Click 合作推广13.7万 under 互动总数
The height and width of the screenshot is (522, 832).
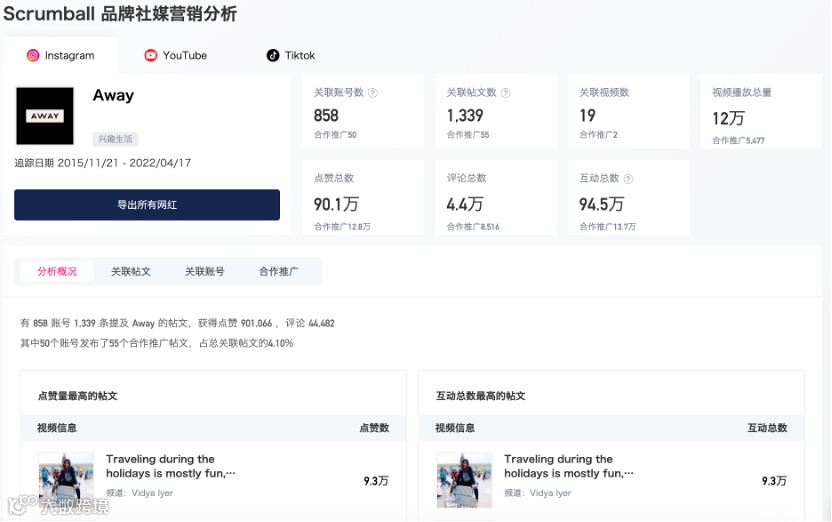pyautogui.click(x=607, y=227)
